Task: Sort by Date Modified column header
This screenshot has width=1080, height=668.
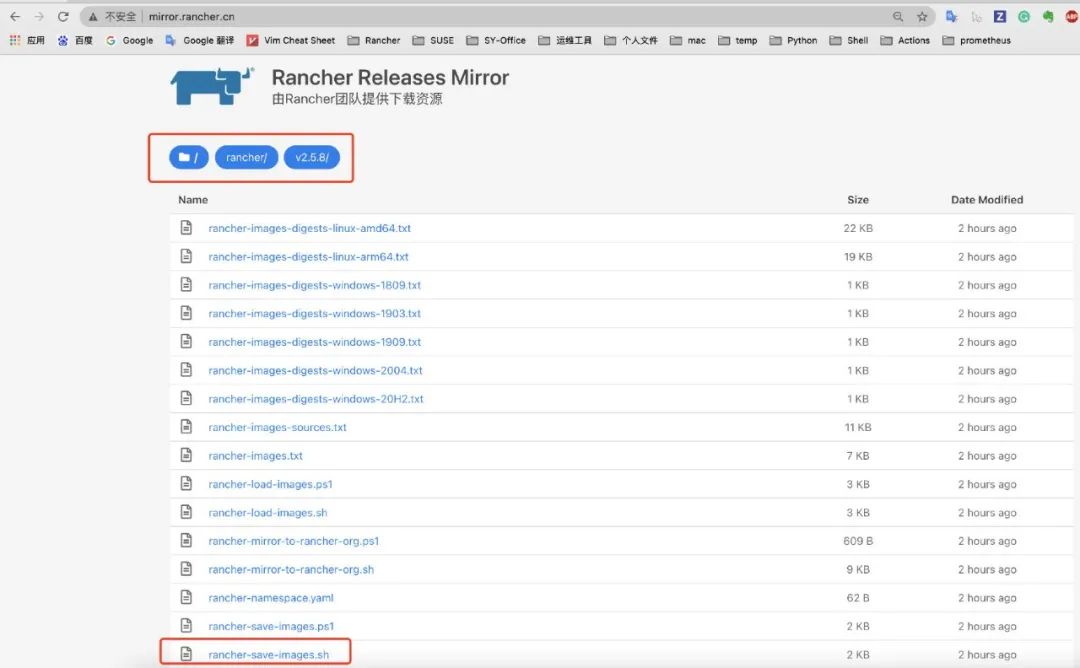Action: tap(987, 200)
